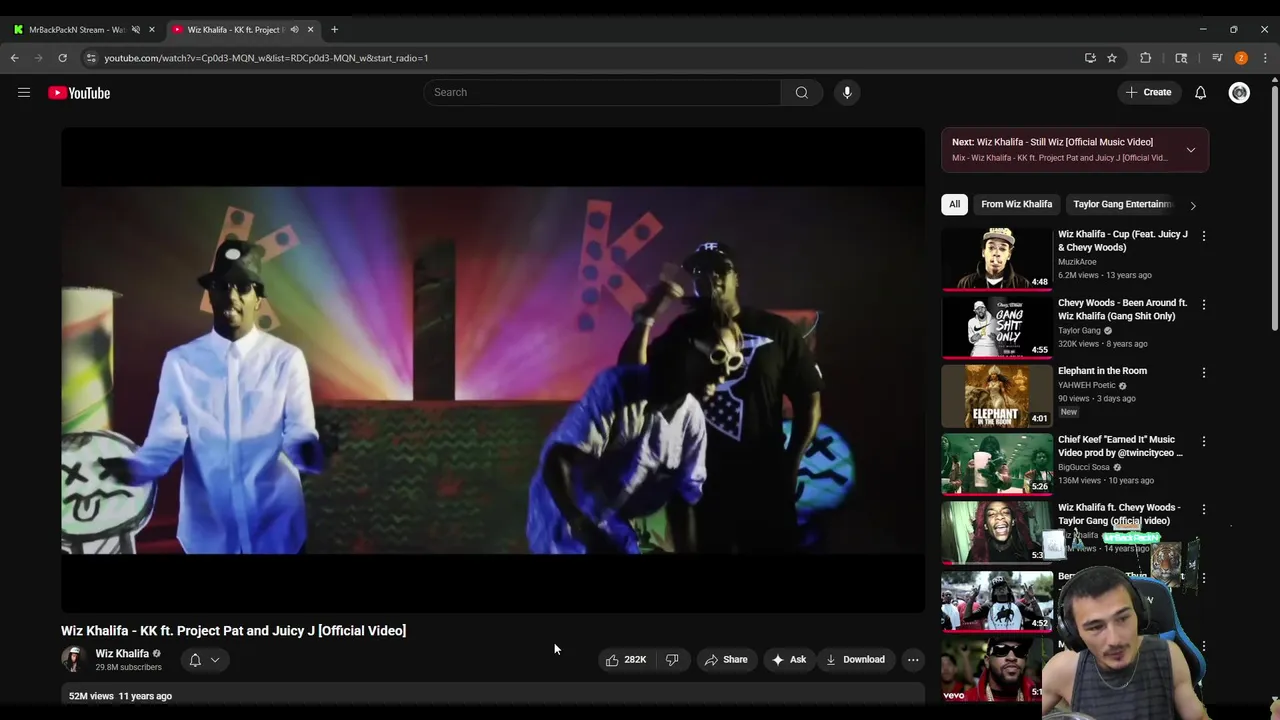Image resolution: width=1280 pixels, height=720 pixels.
Task: Click the Taylor Gang channel name
Action: click(1079, 330)
